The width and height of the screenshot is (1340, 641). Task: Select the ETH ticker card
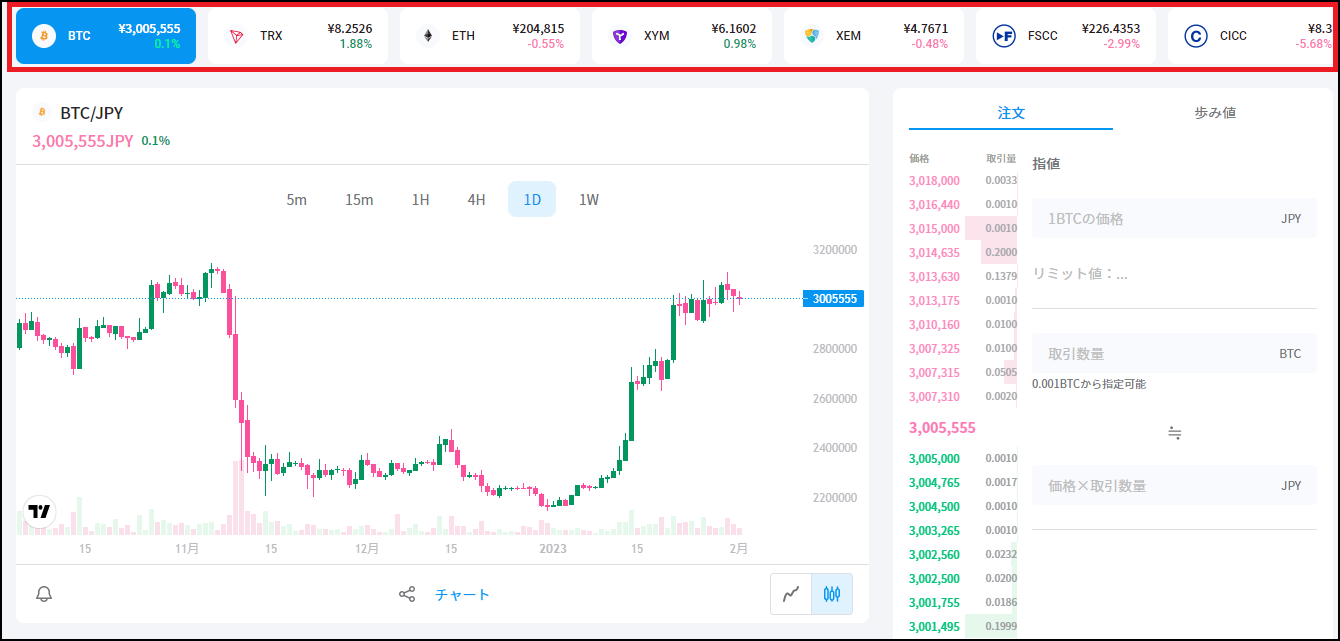pyautogui.click(x=490, y=36)
